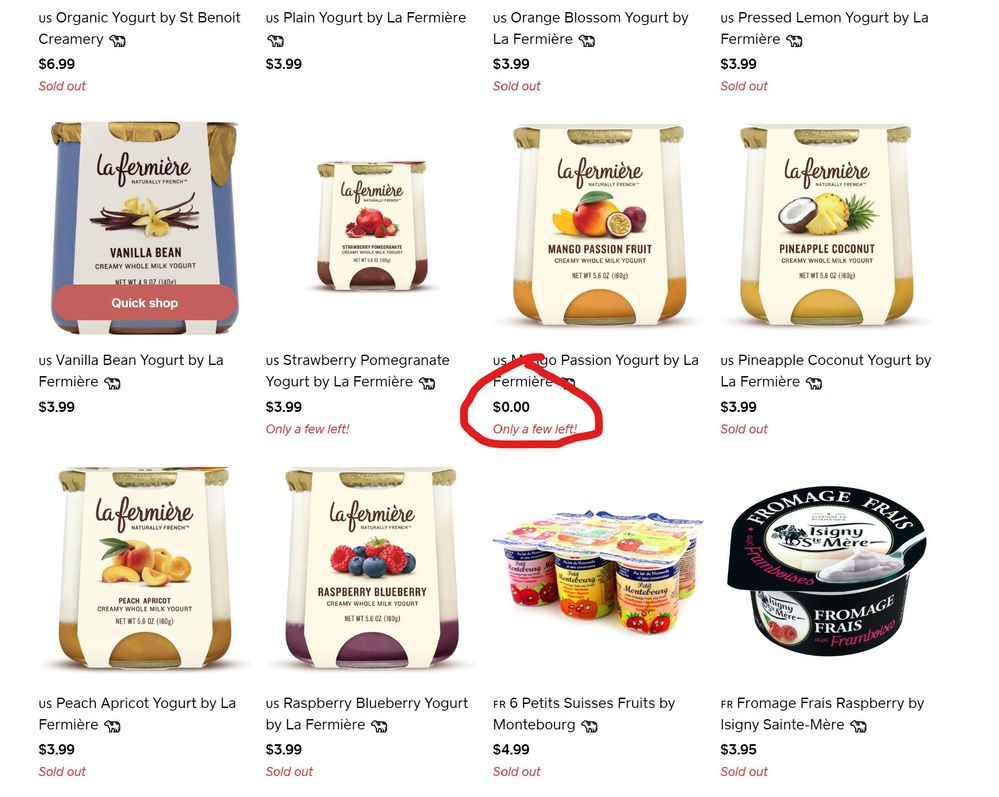Image resolution: width=999 pixels, height=797 pixels.
Task: Open Vanilla Bean Yogurt product link
Action: (x=131, y=371)
